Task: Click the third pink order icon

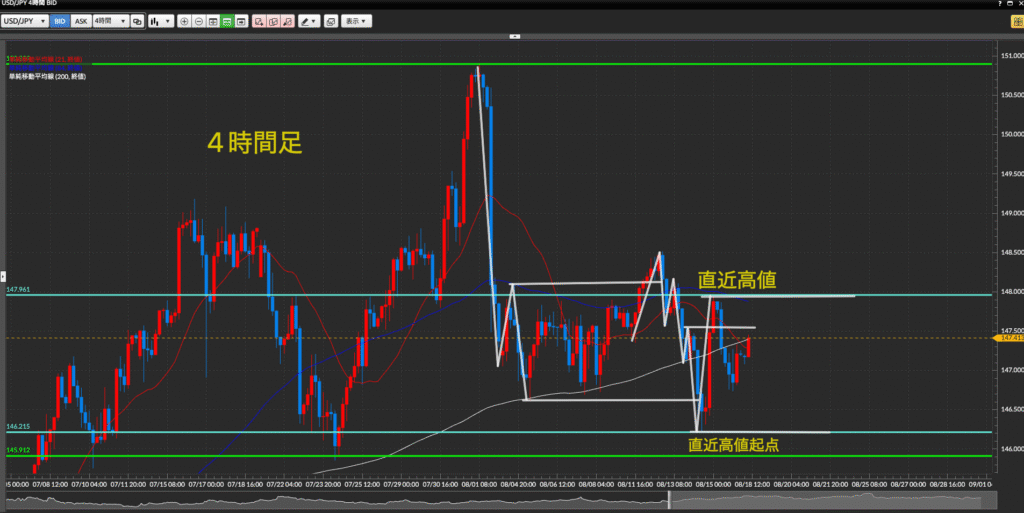Action: pos(288,22)
